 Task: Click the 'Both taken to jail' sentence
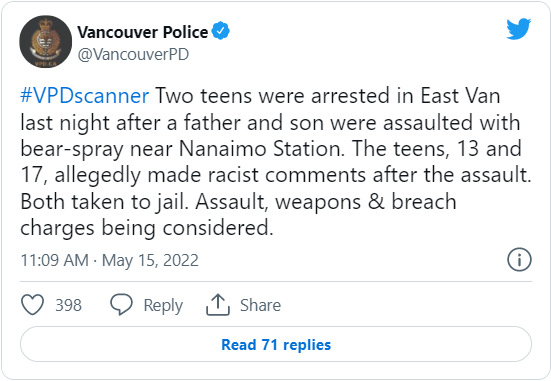click(x=104, y=202)
